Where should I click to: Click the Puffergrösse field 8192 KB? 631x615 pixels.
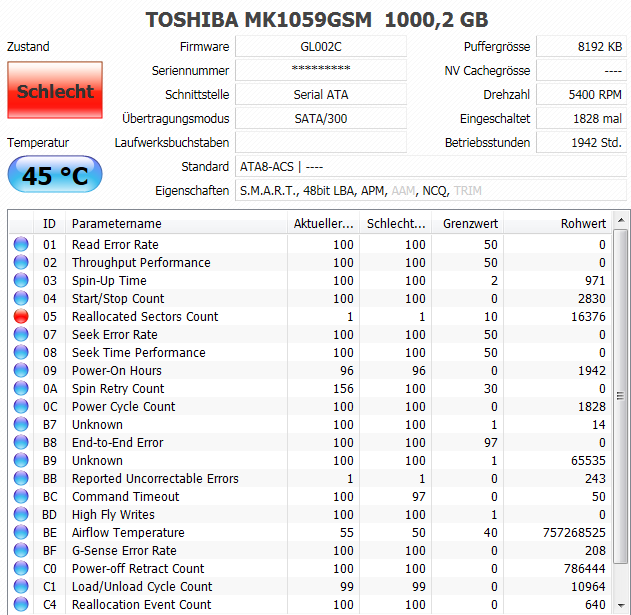point(582,47)
